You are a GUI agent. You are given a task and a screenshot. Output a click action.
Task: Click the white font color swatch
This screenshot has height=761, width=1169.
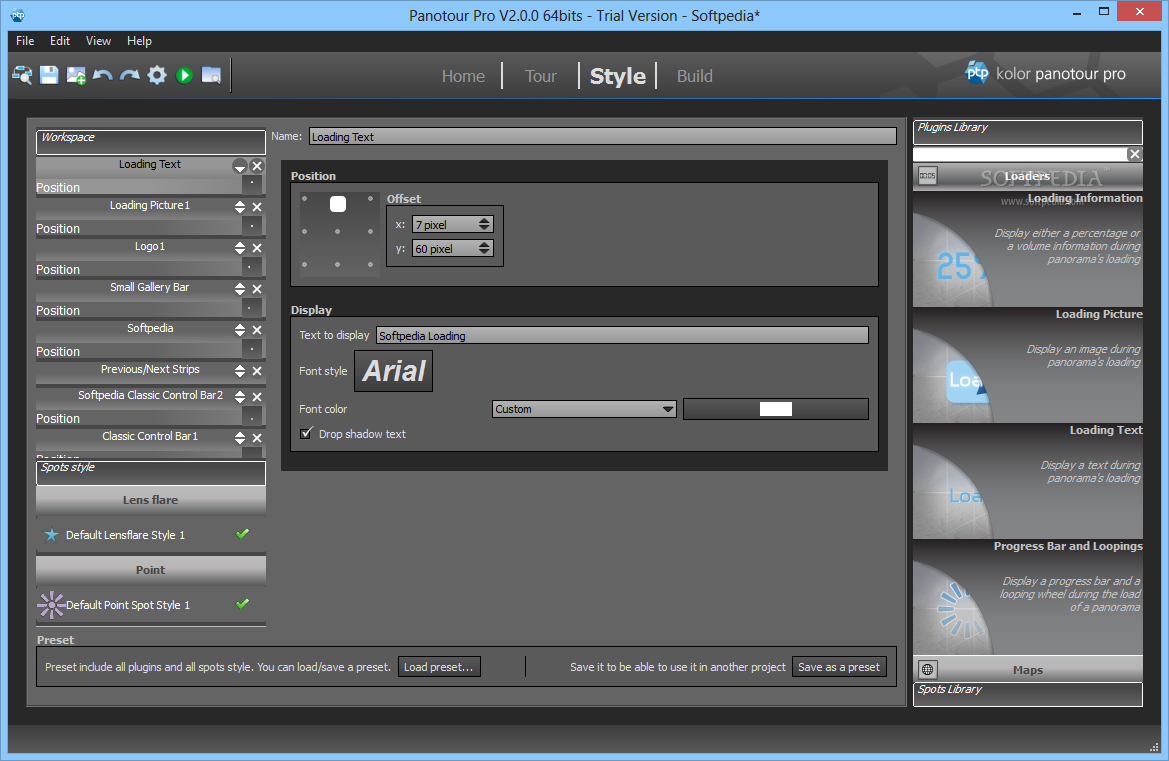[x=775, y=409]
